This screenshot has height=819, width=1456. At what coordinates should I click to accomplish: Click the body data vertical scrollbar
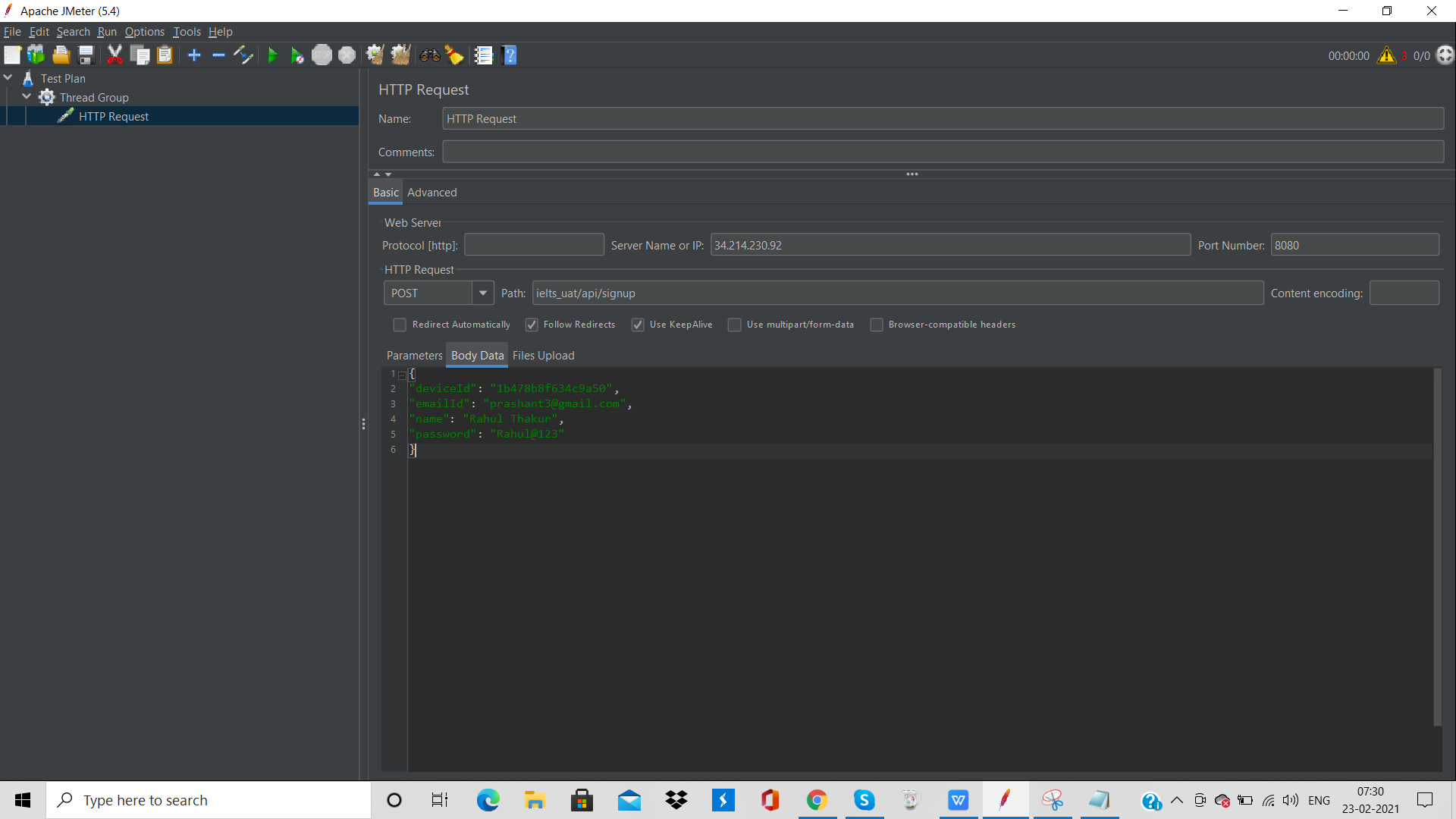tap(1437, 546)
